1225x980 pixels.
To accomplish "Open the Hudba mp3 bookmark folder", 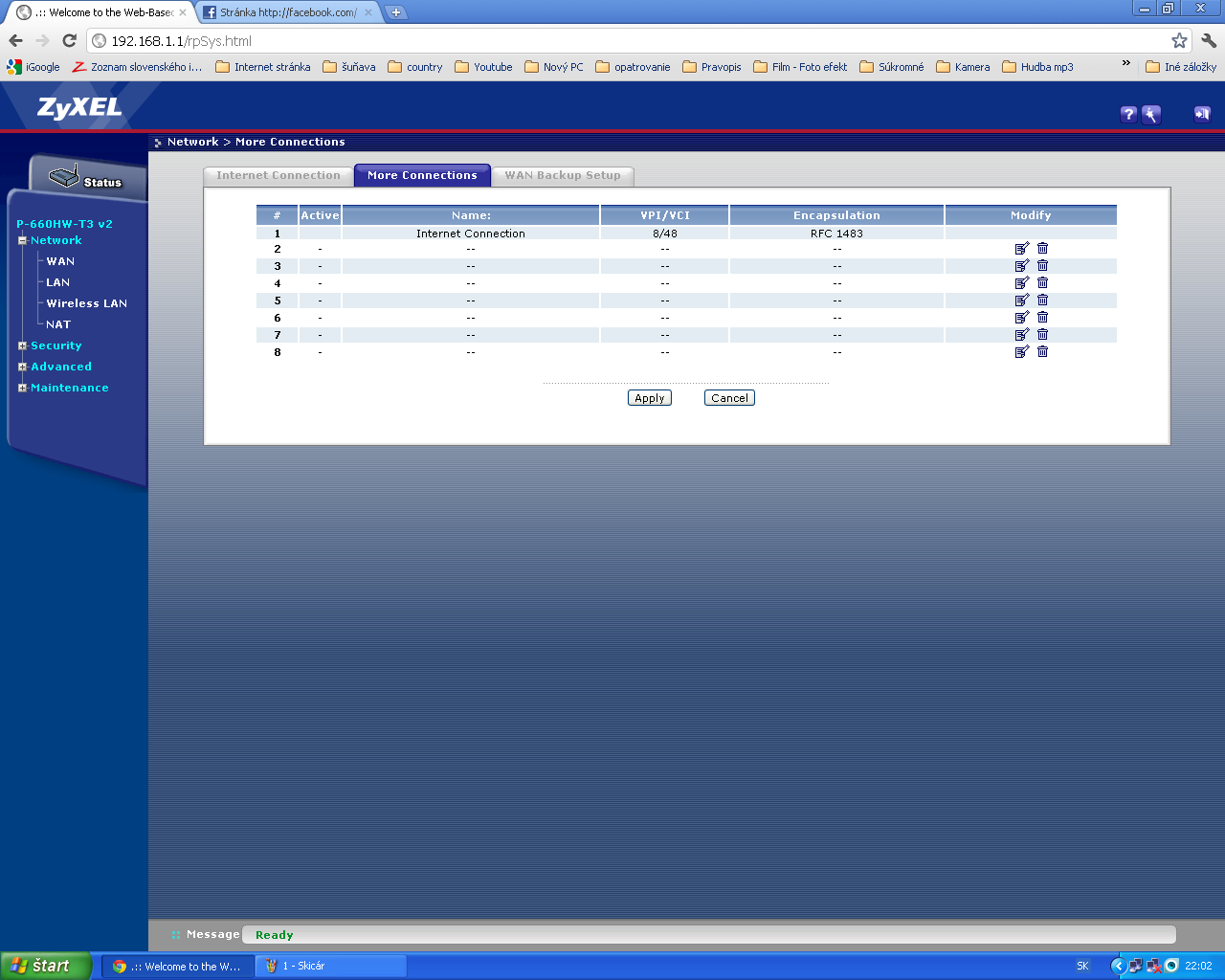I will pyautogui.click(x=1037, y=67).
